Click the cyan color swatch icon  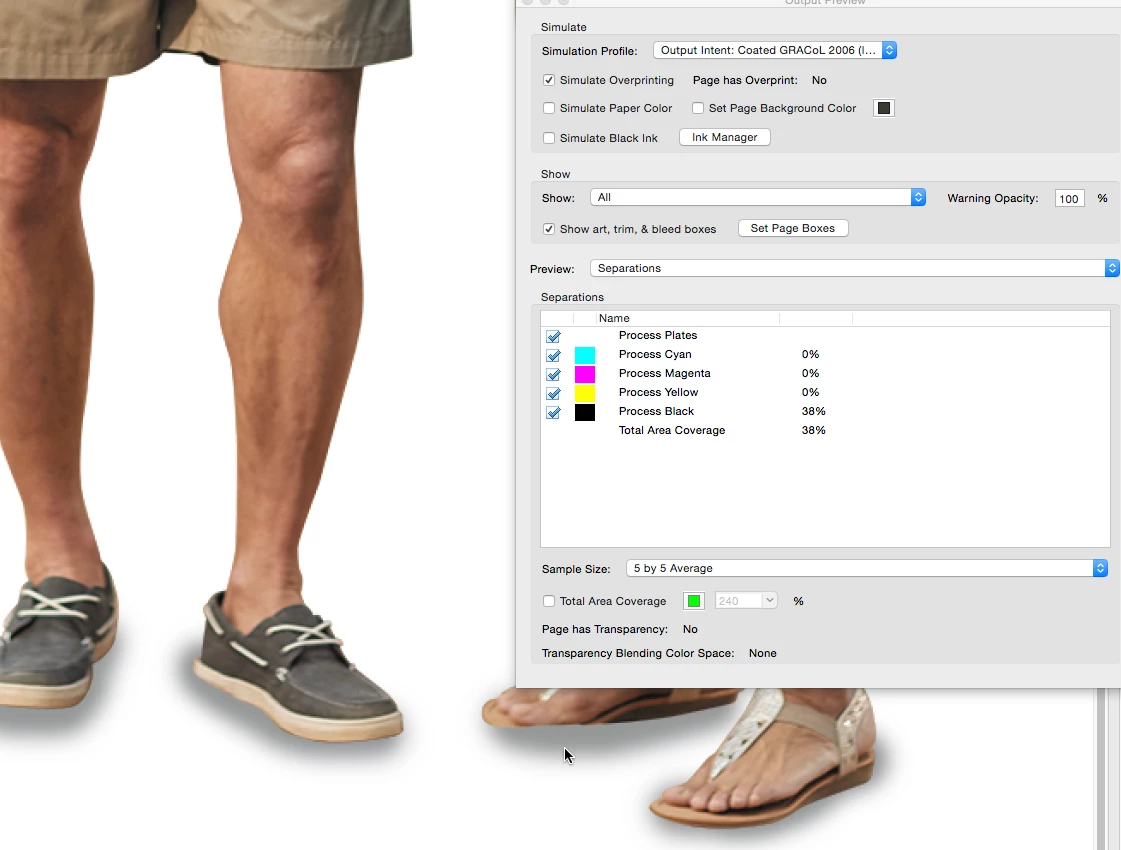pyautogui.click(x=585, y=355)
